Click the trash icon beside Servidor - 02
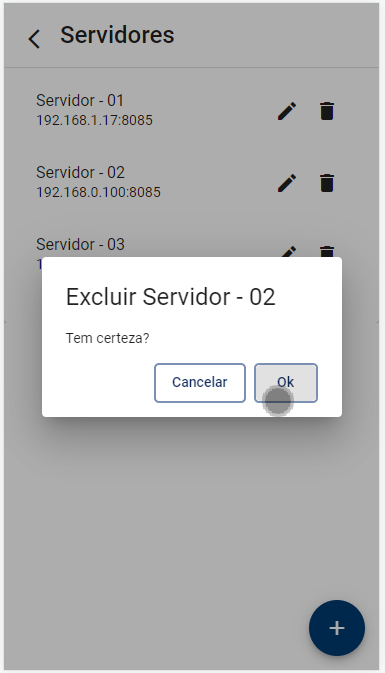The height and width of the screenshot is (673, 385). coord(327,183)
